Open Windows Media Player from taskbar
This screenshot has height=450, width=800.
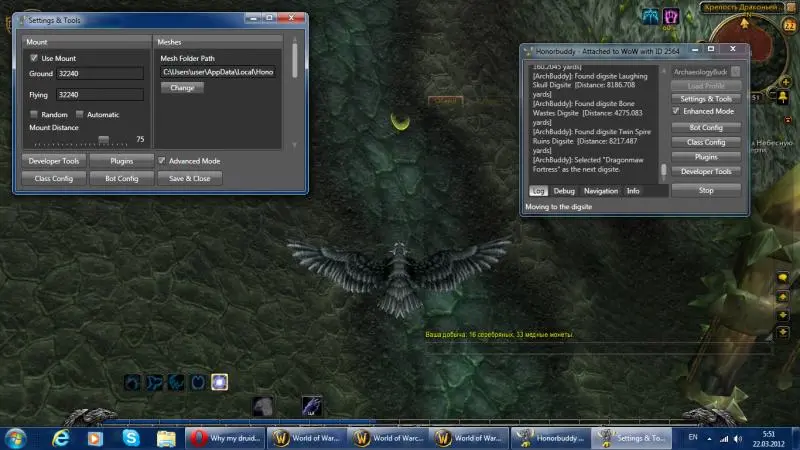[x=95, y=438]
